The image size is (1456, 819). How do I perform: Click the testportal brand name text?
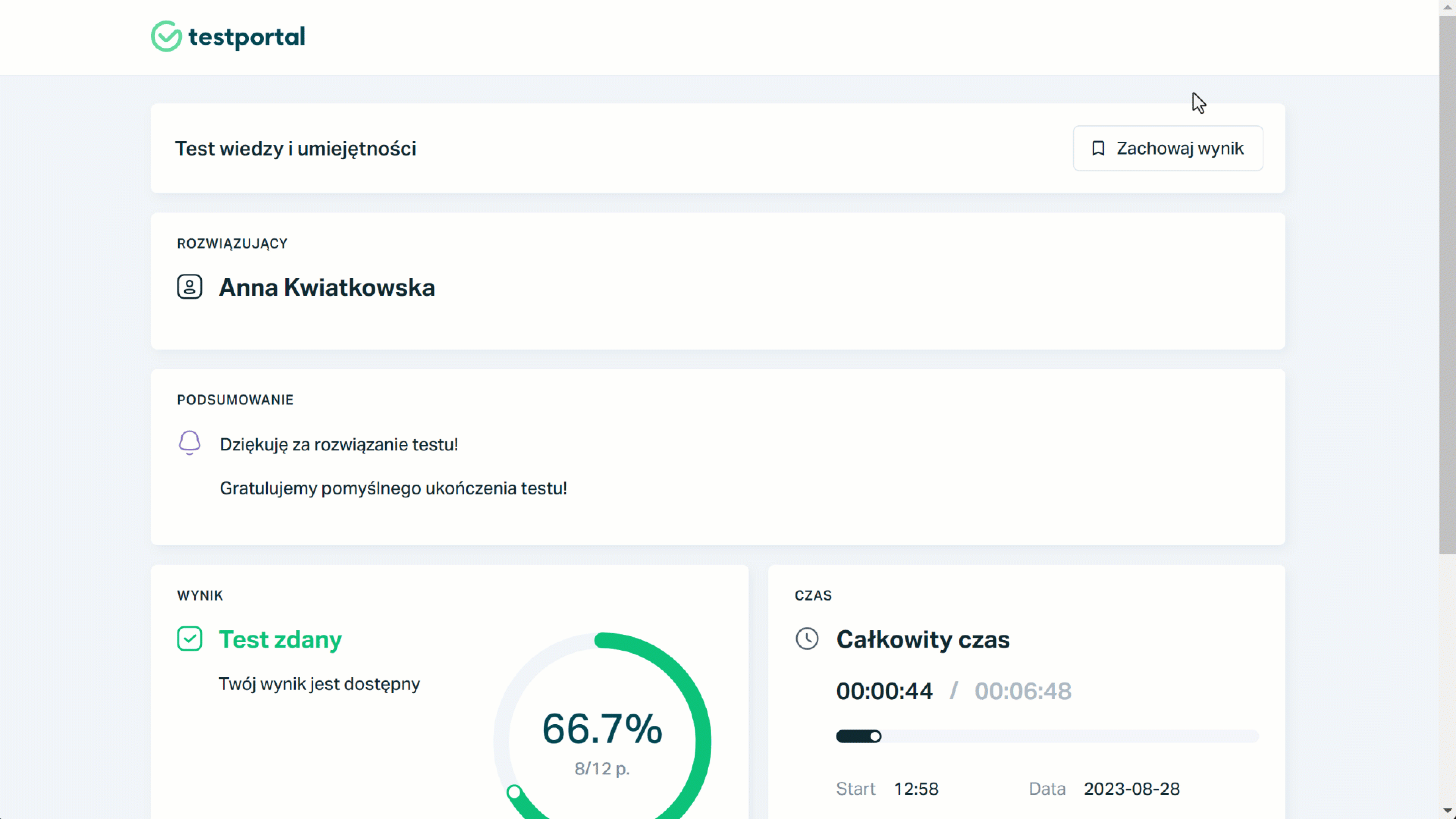(246, 37)
